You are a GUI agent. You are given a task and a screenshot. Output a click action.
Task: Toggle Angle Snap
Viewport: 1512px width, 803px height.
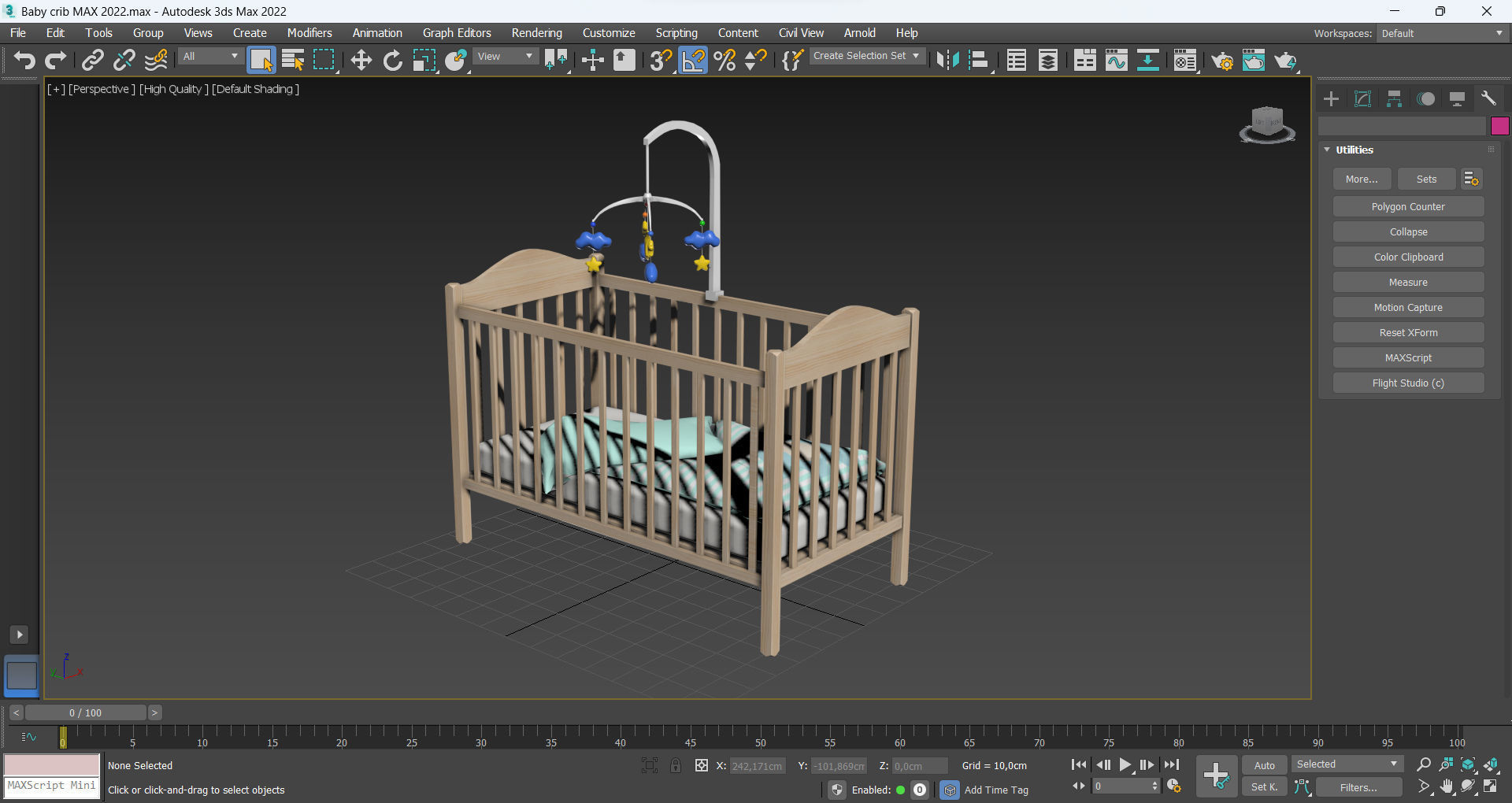[693, 61]
